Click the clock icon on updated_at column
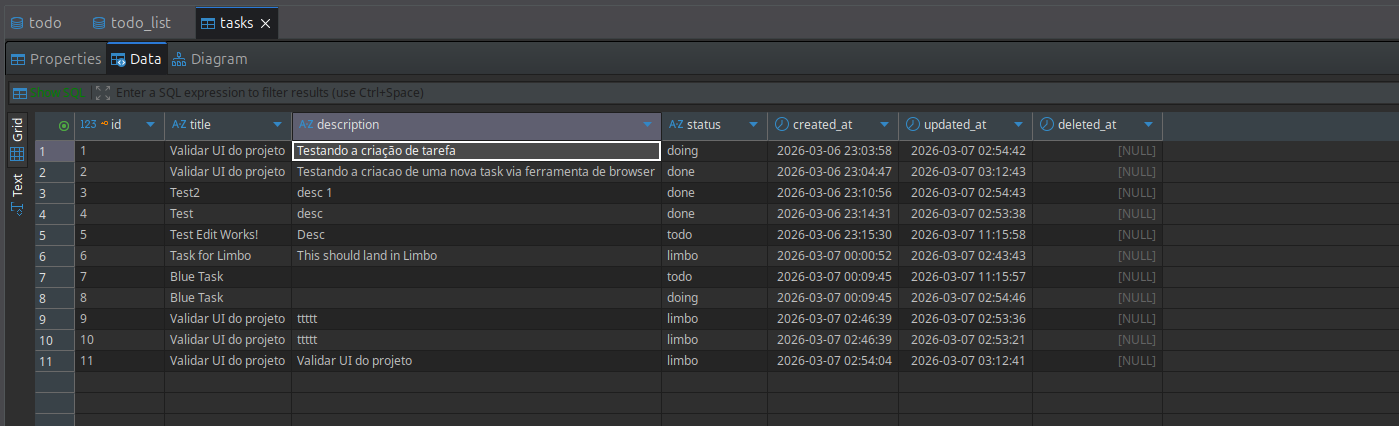The height and width of the screenshot is (426, 1399). pos(913,125)
